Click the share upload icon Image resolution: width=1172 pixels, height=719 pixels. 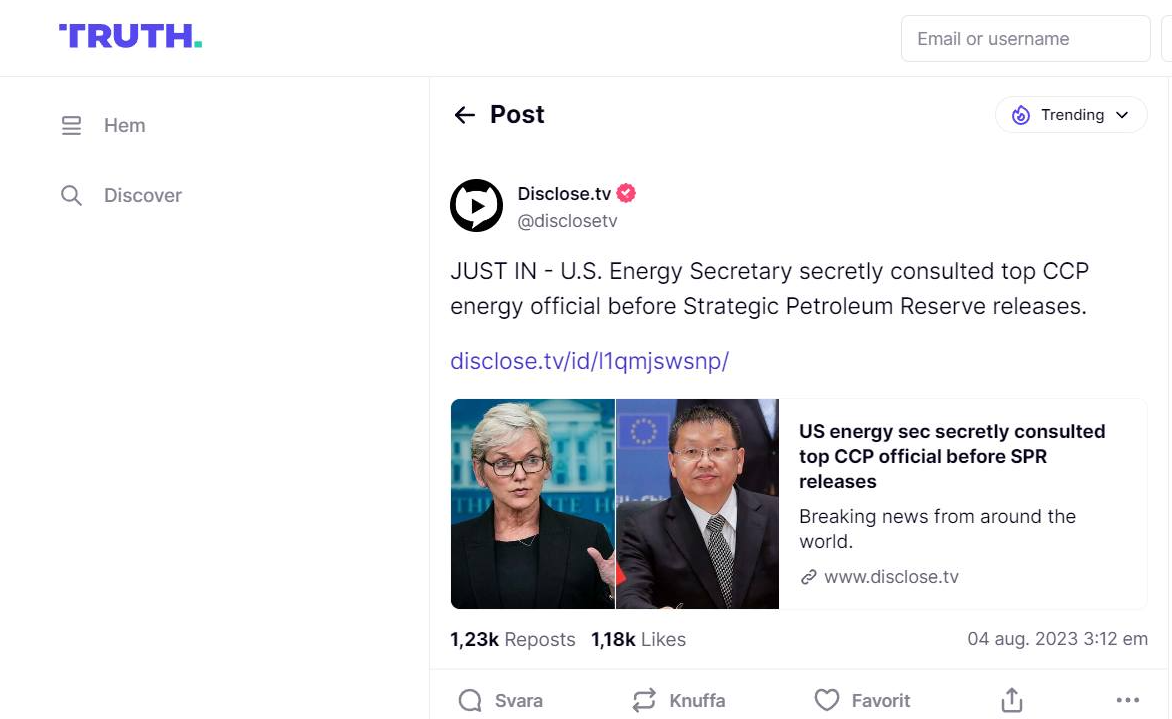1012,700
